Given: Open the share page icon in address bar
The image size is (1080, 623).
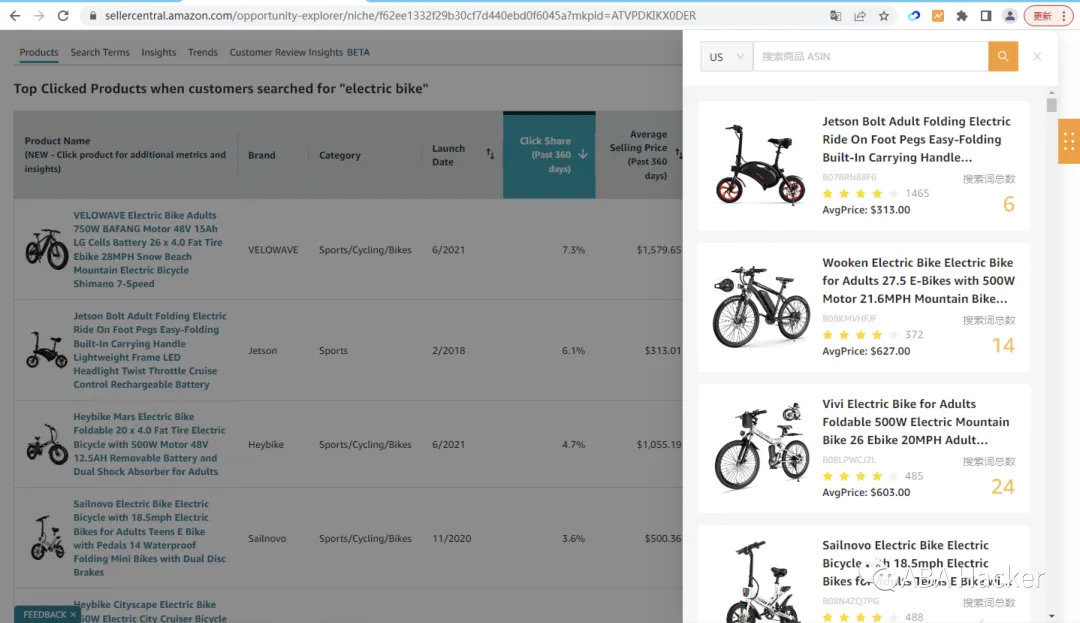Looking at the screenshot, I should pos(860,15).
